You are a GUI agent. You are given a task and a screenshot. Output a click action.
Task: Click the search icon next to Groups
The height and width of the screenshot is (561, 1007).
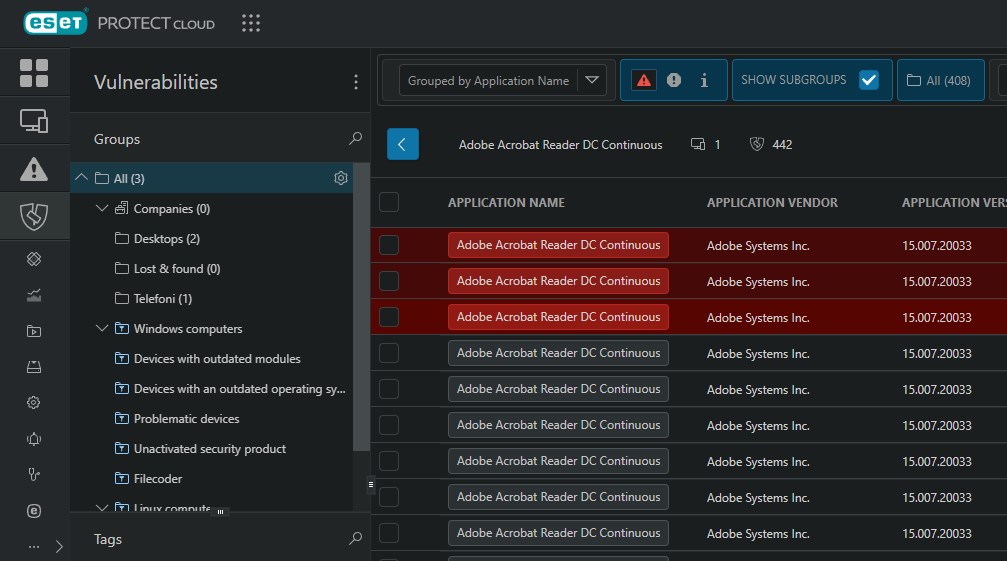[x=355, y=139]
